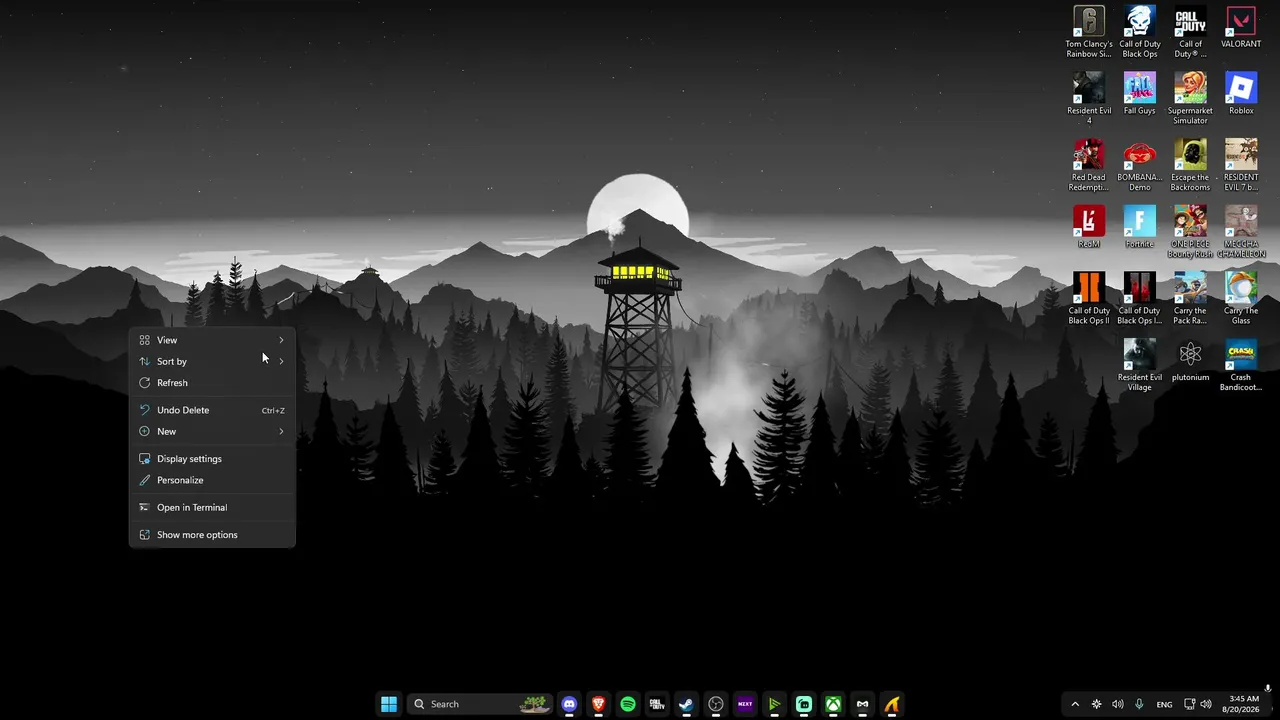Select Undo Delete from the context menu
1280x720 pixels.
212,410
